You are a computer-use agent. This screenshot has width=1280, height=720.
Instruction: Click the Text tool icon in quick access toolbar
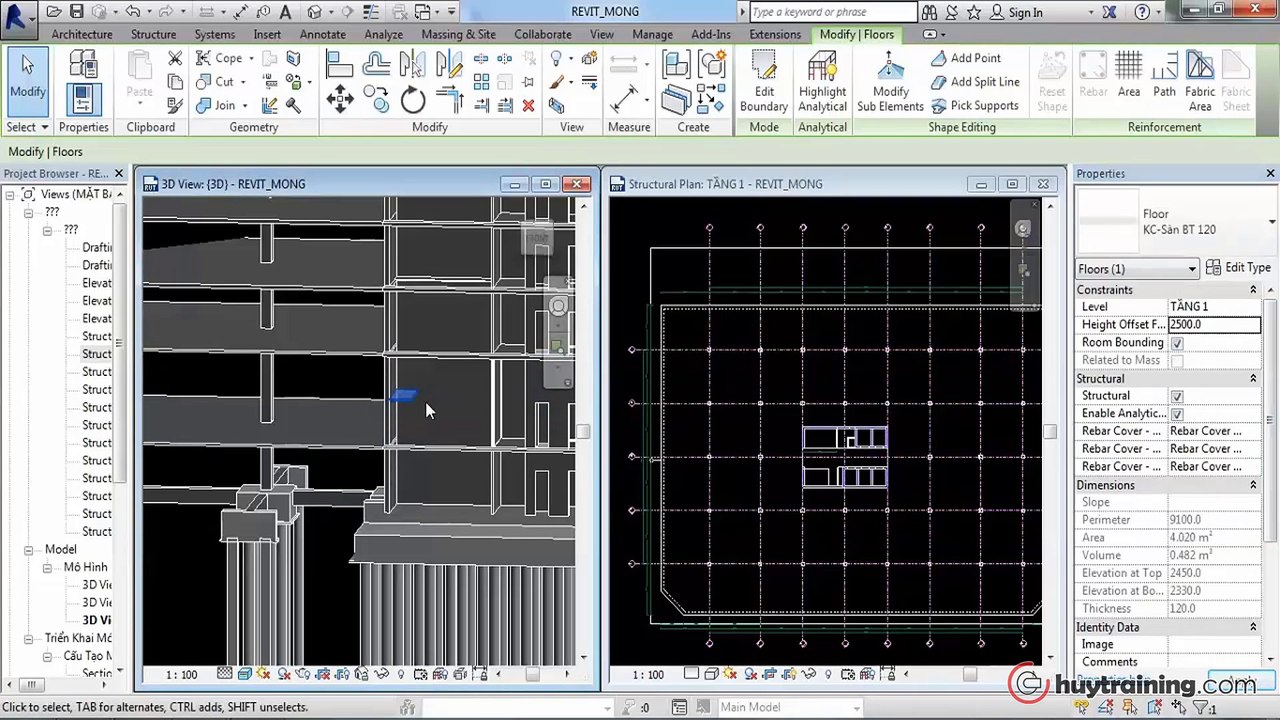[285, 12]
